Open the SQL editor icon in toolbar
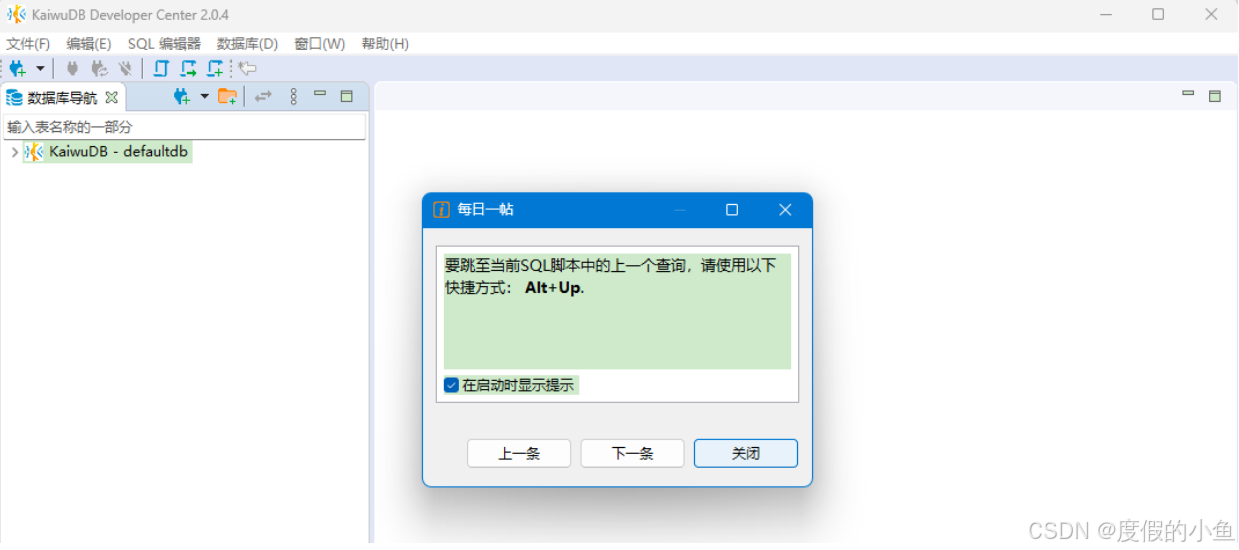Viewport: 1239px width, 550px height. coord(161,68)
